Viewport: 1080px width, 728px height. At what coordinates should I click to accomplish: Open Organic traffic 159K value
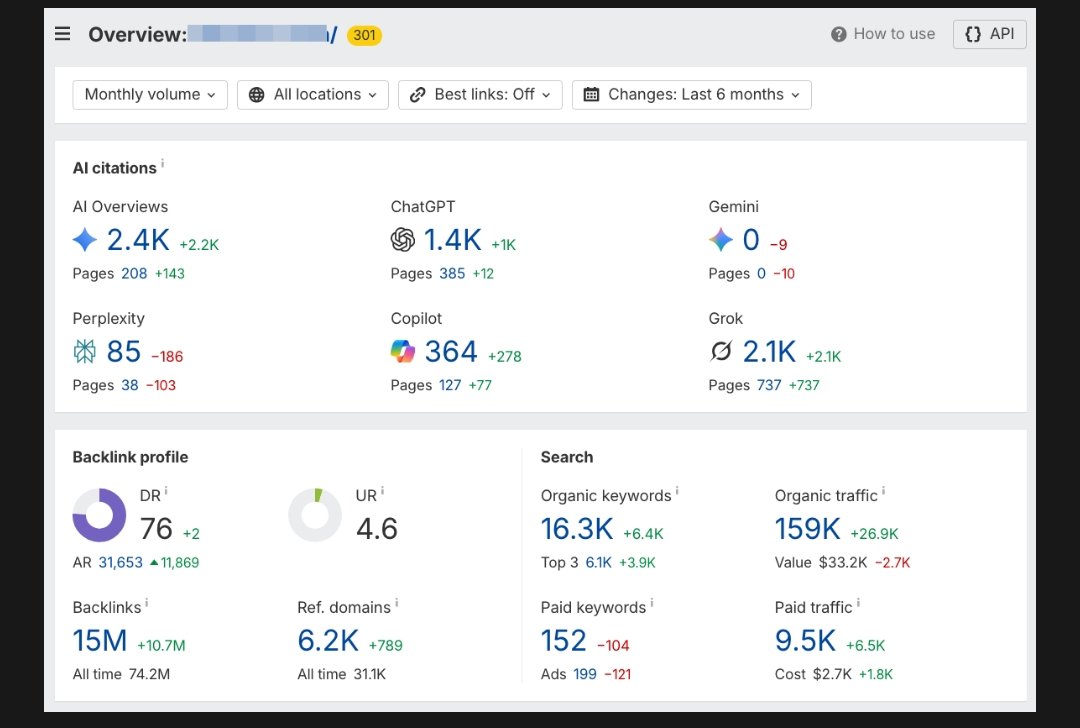[x=808, y=529]
